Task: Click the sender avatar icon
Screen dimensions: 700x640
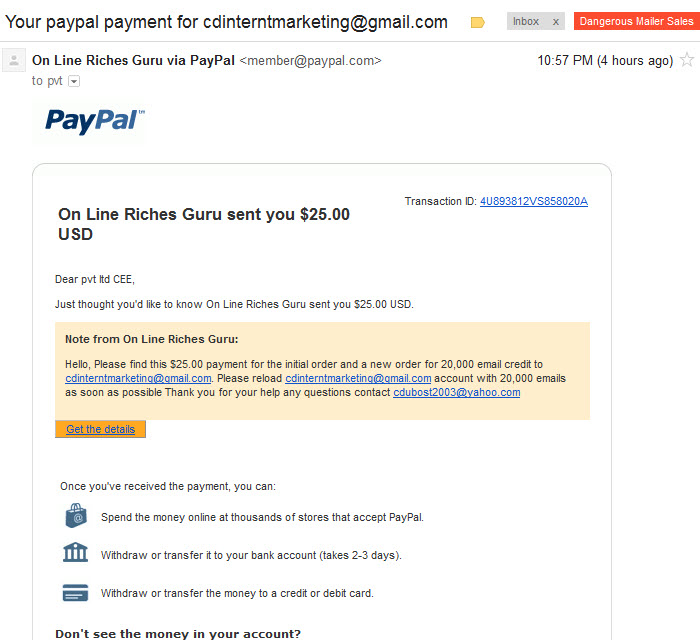Action: pos(14,60)
